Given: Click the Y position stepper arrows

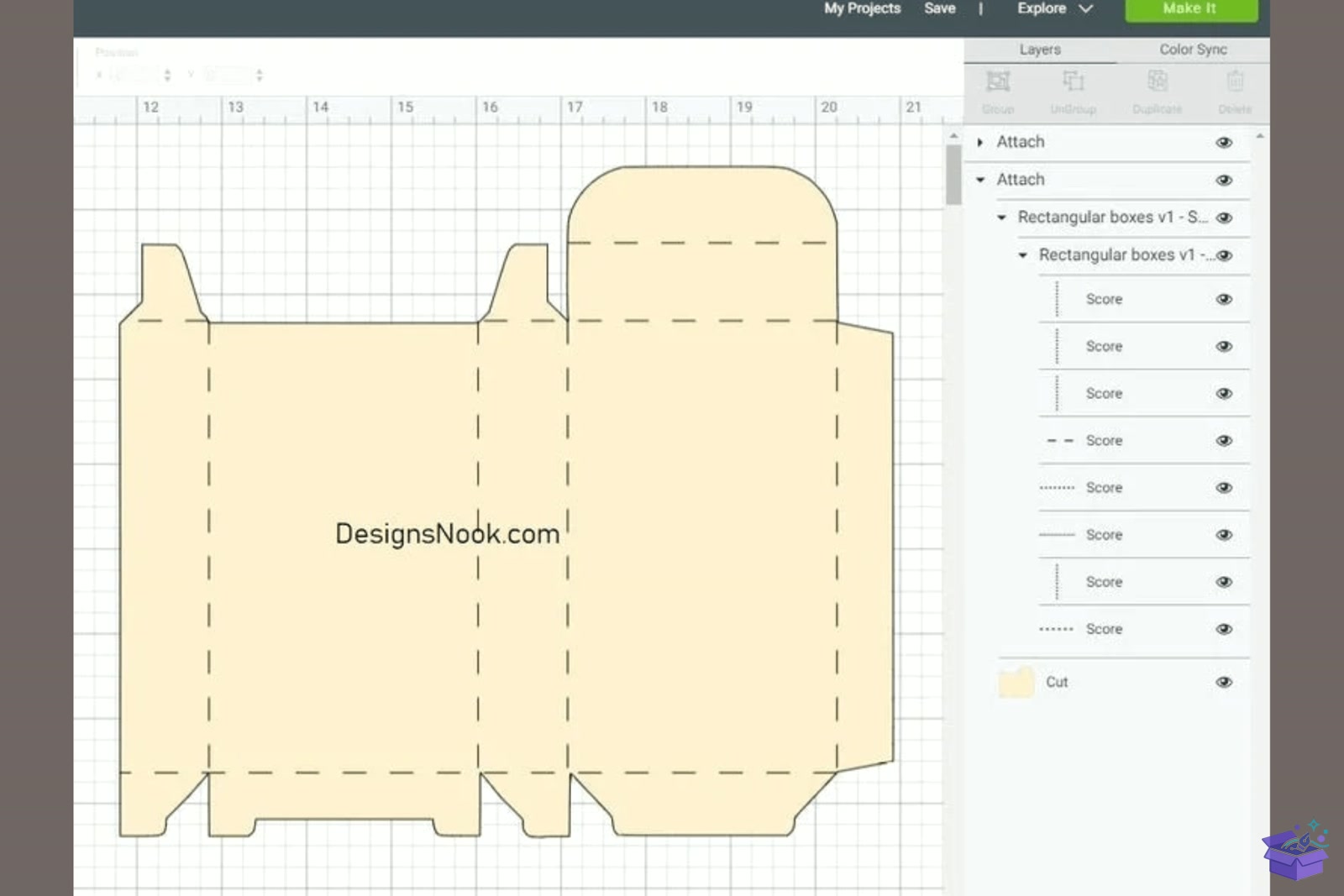Looking at the screenshot, I should [260, 76].
